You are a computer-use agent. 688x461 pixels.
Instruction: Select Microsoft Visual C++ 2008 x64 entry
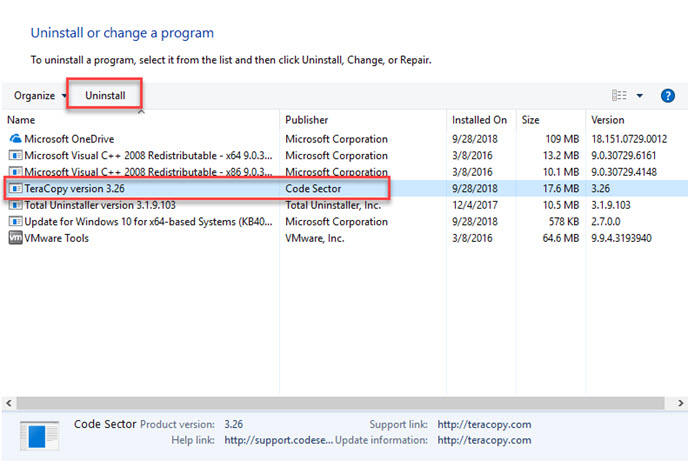[x=148, y=155]
